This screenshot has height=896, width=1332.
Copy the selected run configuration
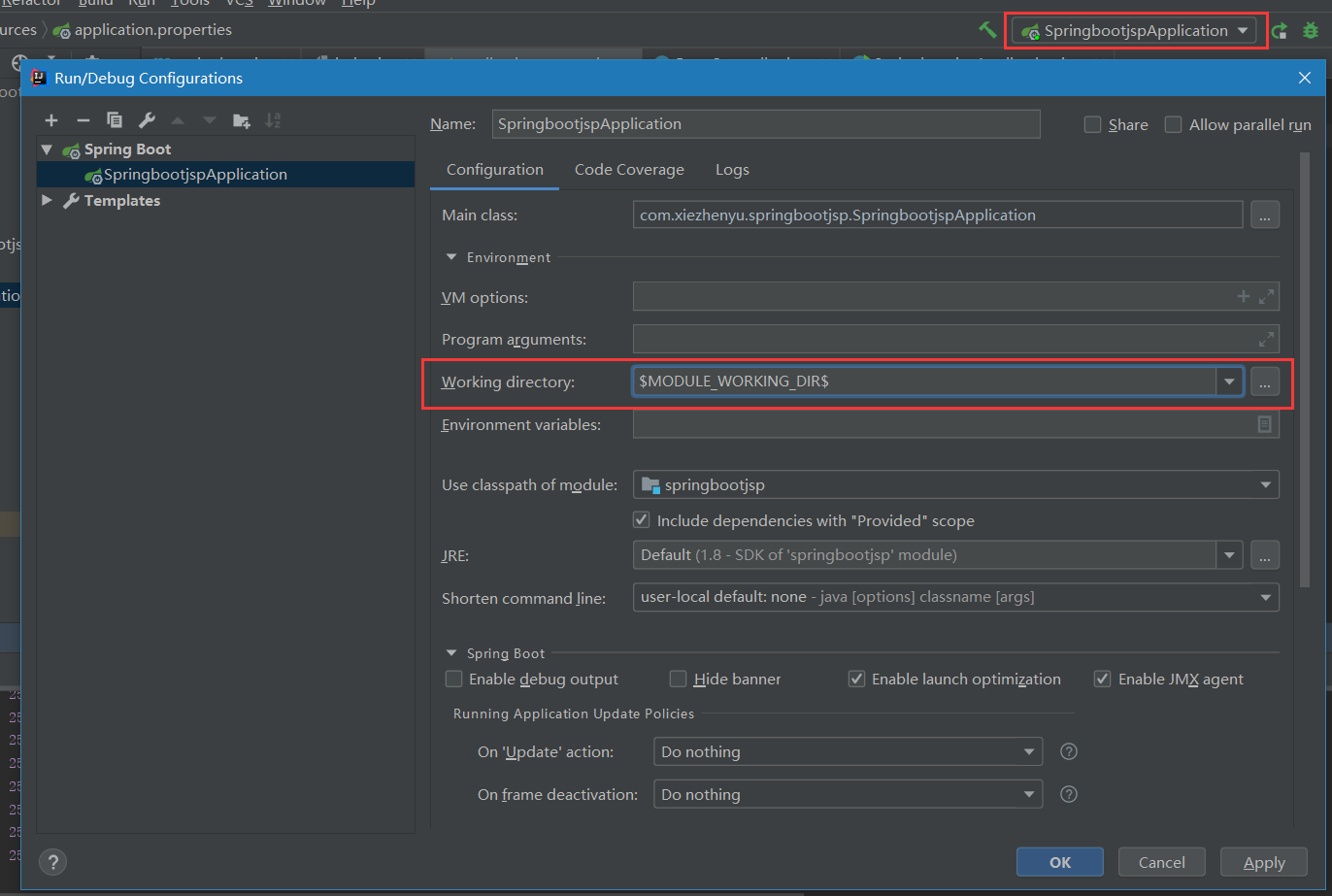(115, 120)
